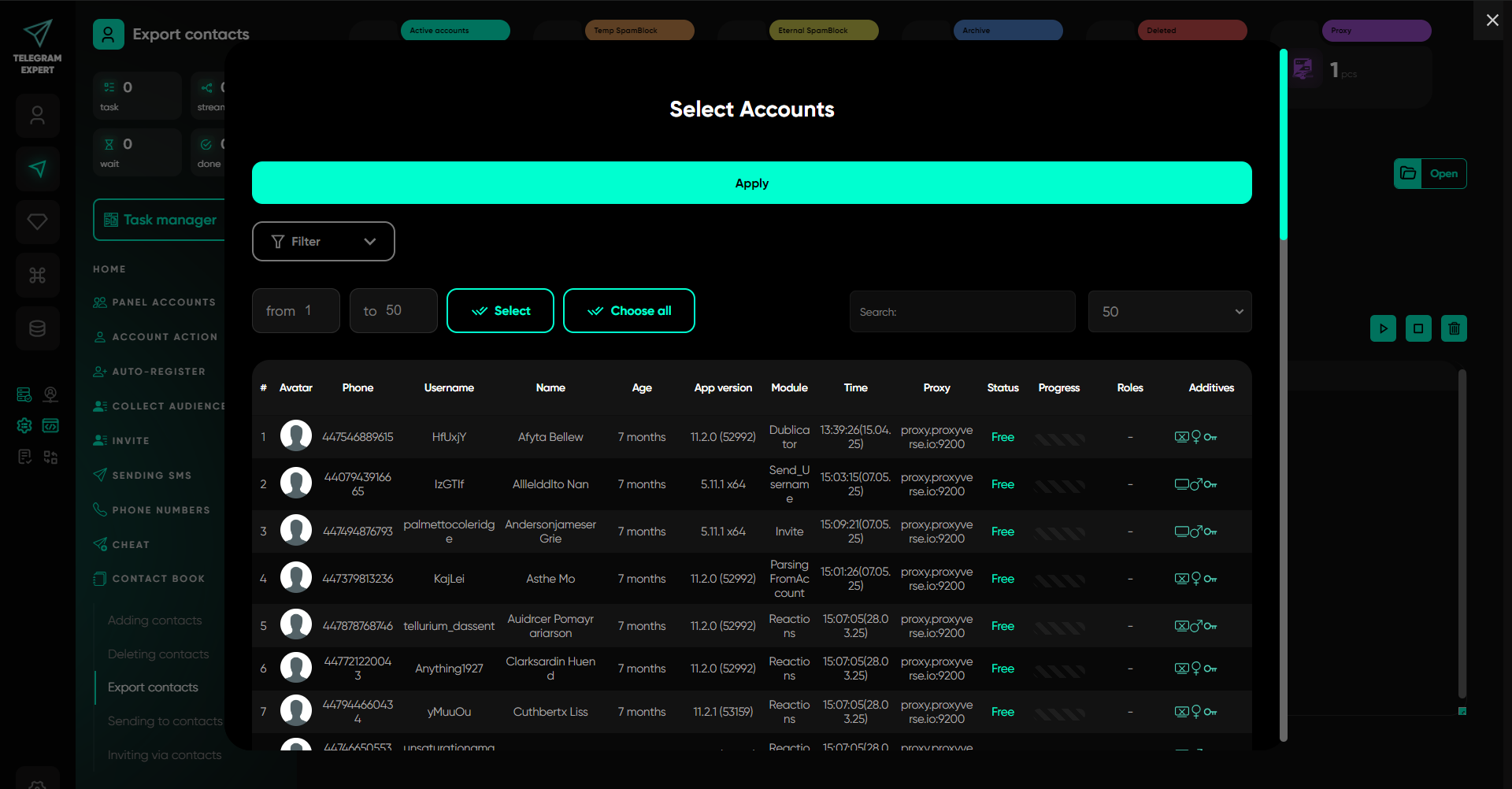
Task: Click avatar of account HfUxjY
Action: [296, 436]
